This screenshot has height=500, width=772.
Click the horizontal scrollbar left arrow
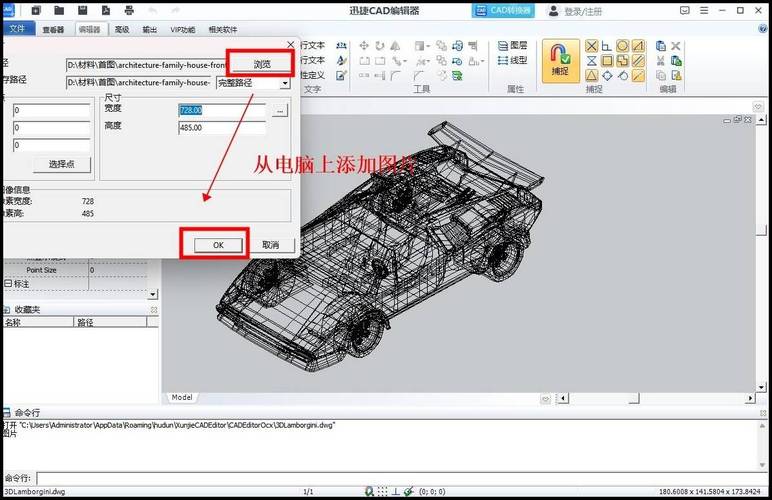click(563, 398)
